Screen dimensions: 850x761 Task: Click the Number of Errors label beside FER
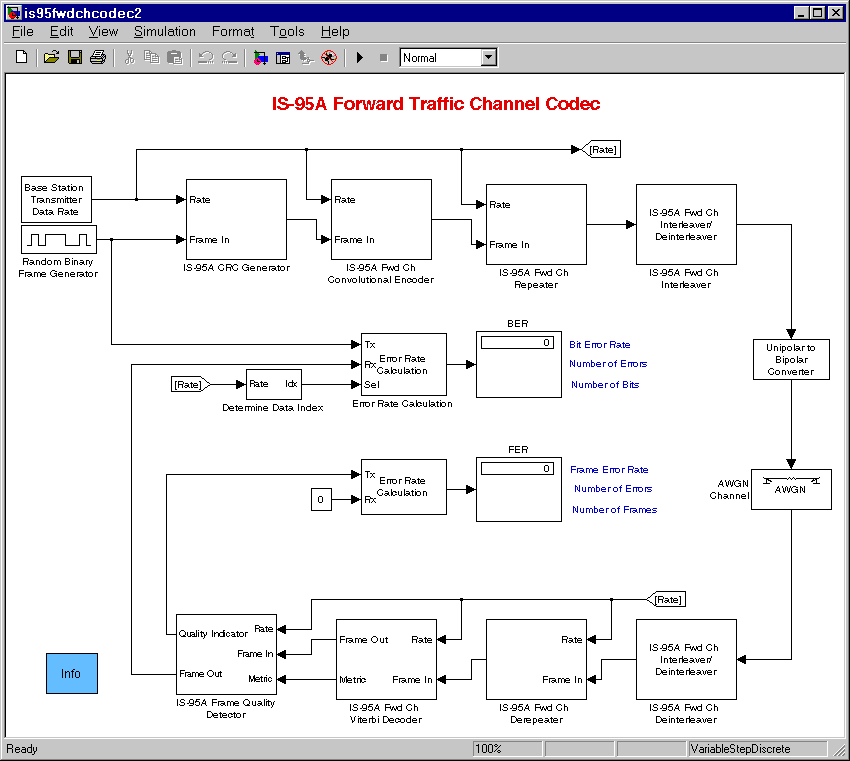point(613,488)
